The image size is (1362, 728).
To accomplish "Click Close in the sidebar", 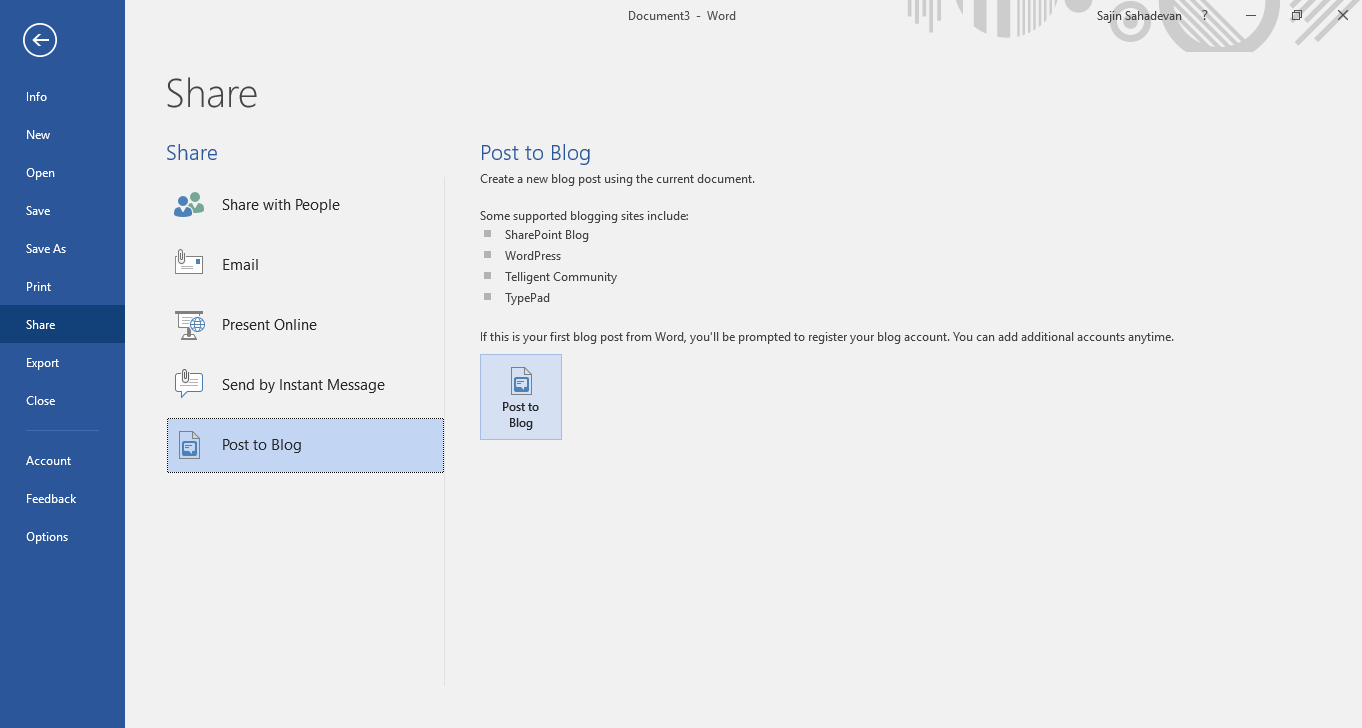I will [x=62, y=401].
